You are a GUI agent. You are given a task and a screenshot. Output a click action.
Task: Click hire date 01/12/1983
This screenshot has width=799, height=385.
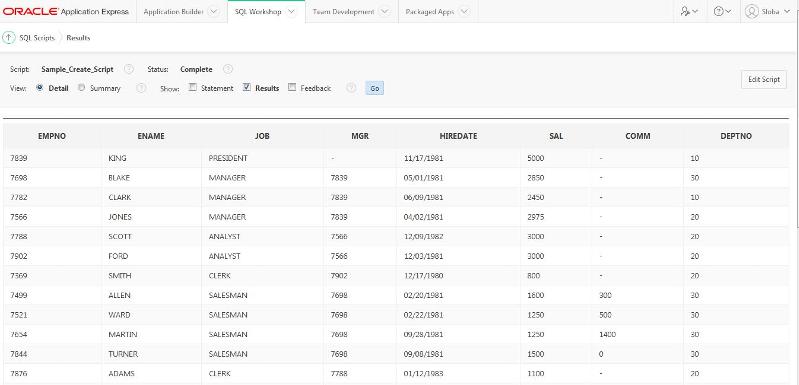tap(423, 373)
